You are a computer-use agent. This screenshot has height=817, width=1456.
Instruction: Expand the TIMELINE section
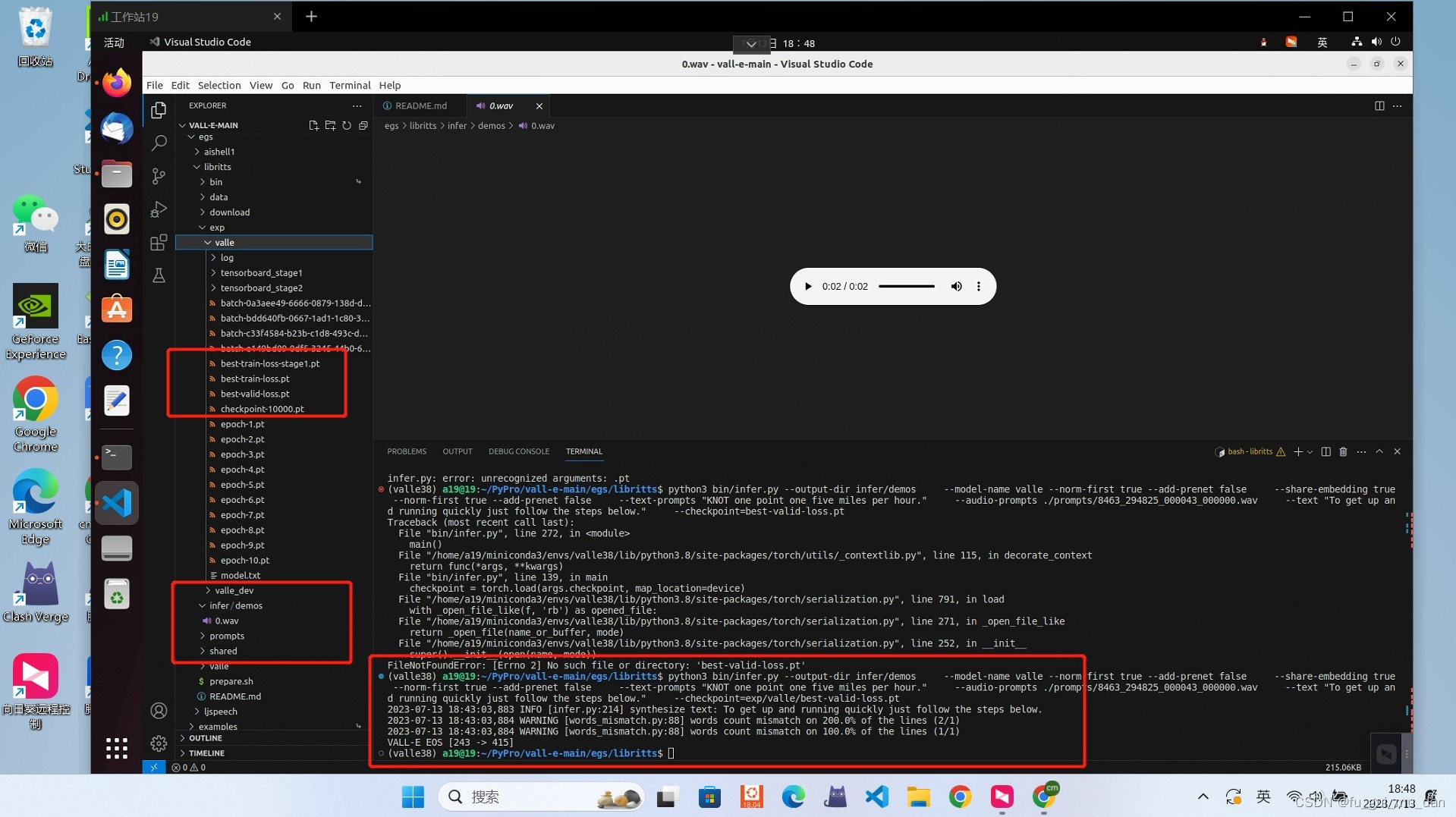pos(274,753)
